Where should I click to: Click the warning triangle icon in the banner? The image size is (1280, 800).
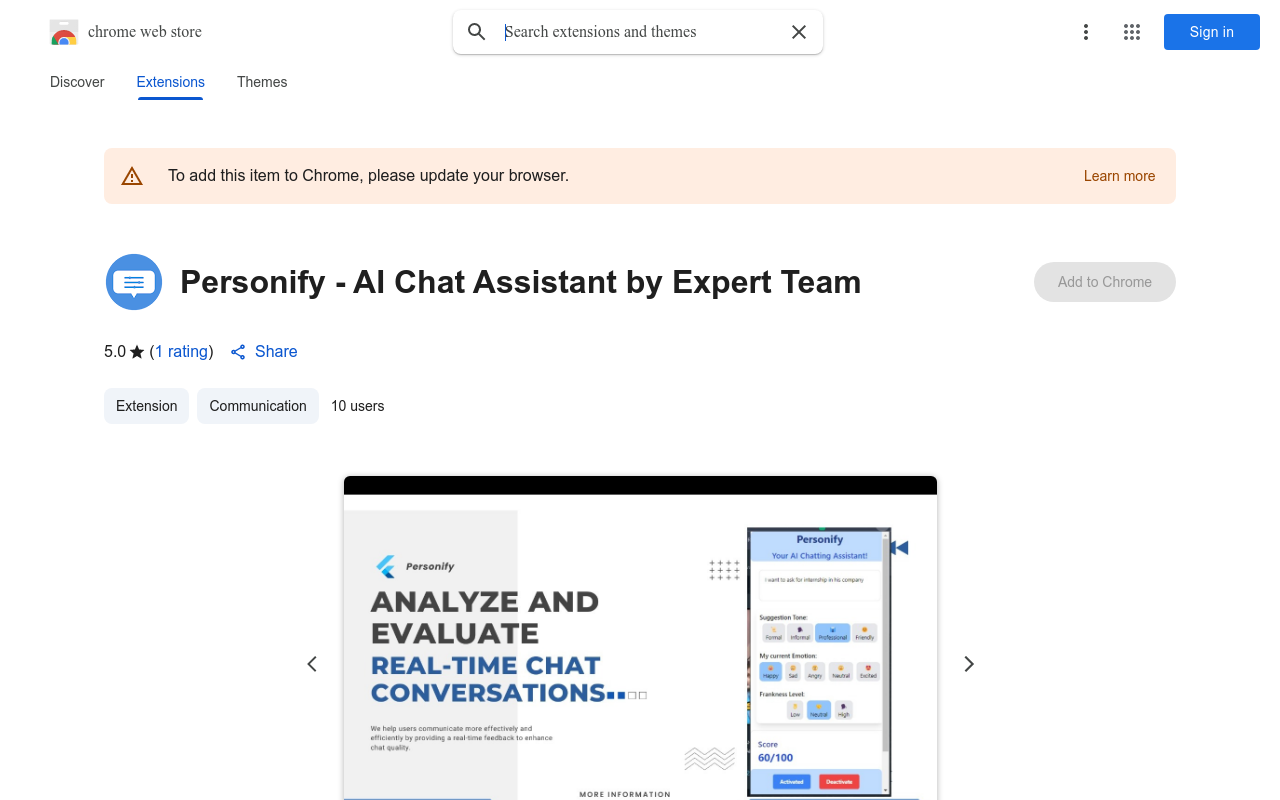pyautogui.click(x=132, y=176)
